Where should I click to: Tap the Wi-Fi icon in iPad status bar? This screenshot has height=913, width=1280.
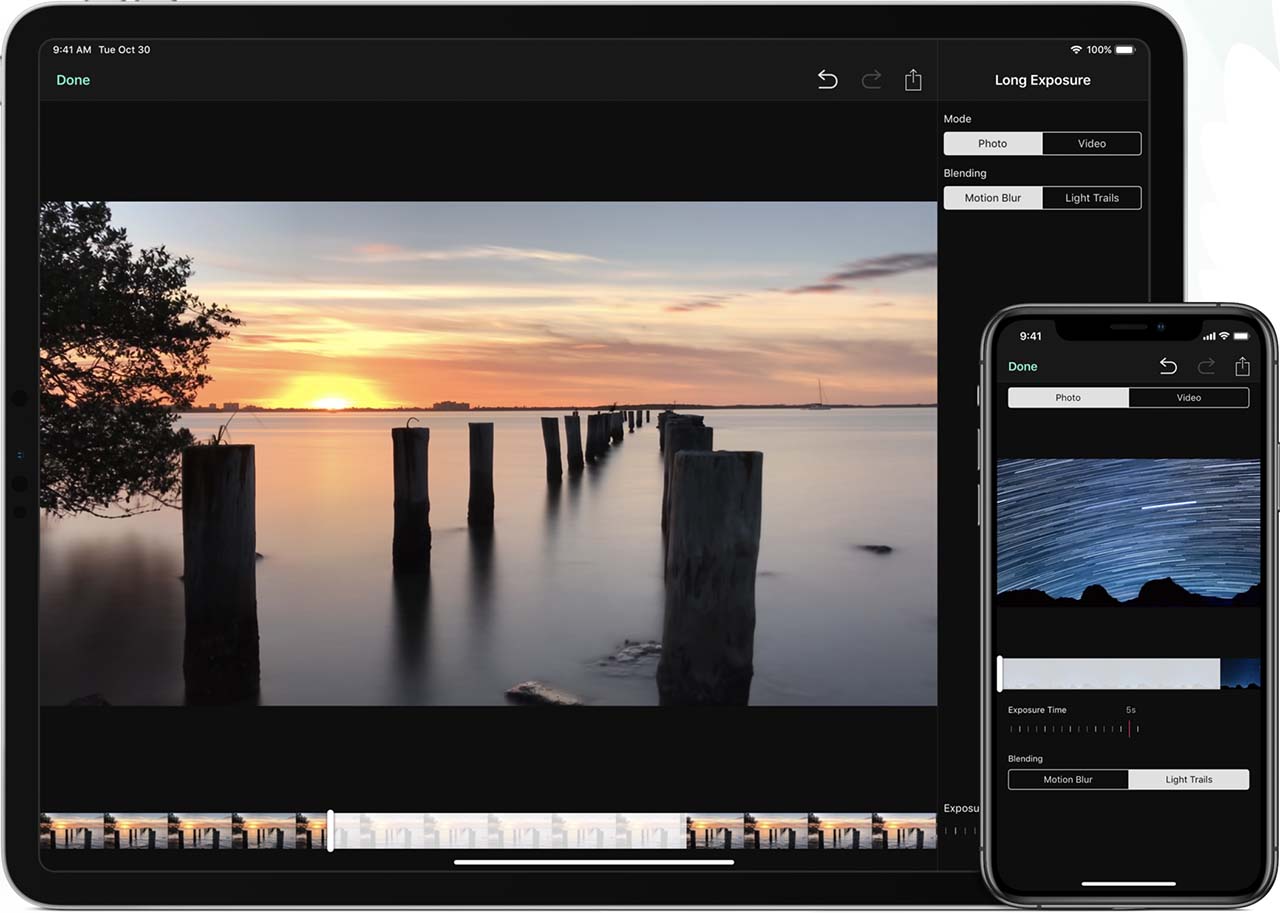tap(1076, 49)
